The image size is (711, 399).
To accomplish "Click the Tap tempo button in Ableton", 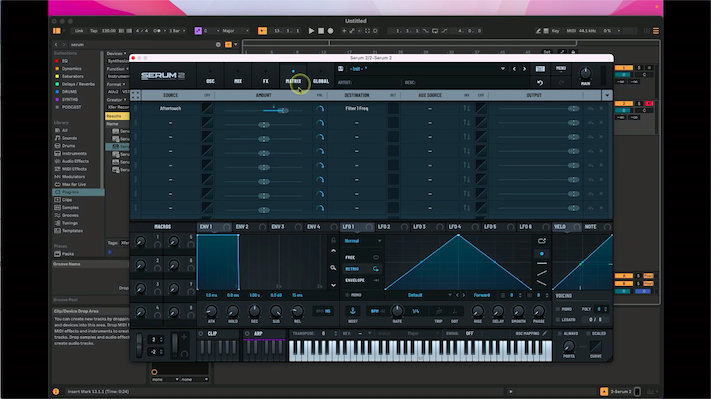I will point(93,31).
